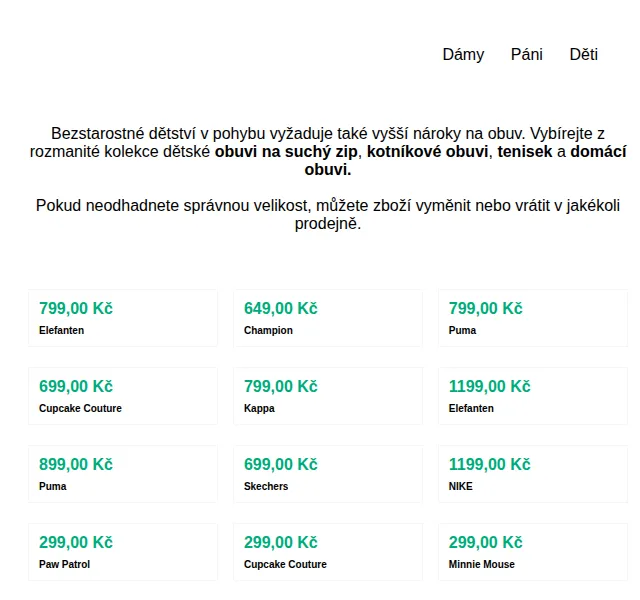Viewport: 640px width, 600px height.
Task: Click the NIKE product card
Action: click(533, 474)
